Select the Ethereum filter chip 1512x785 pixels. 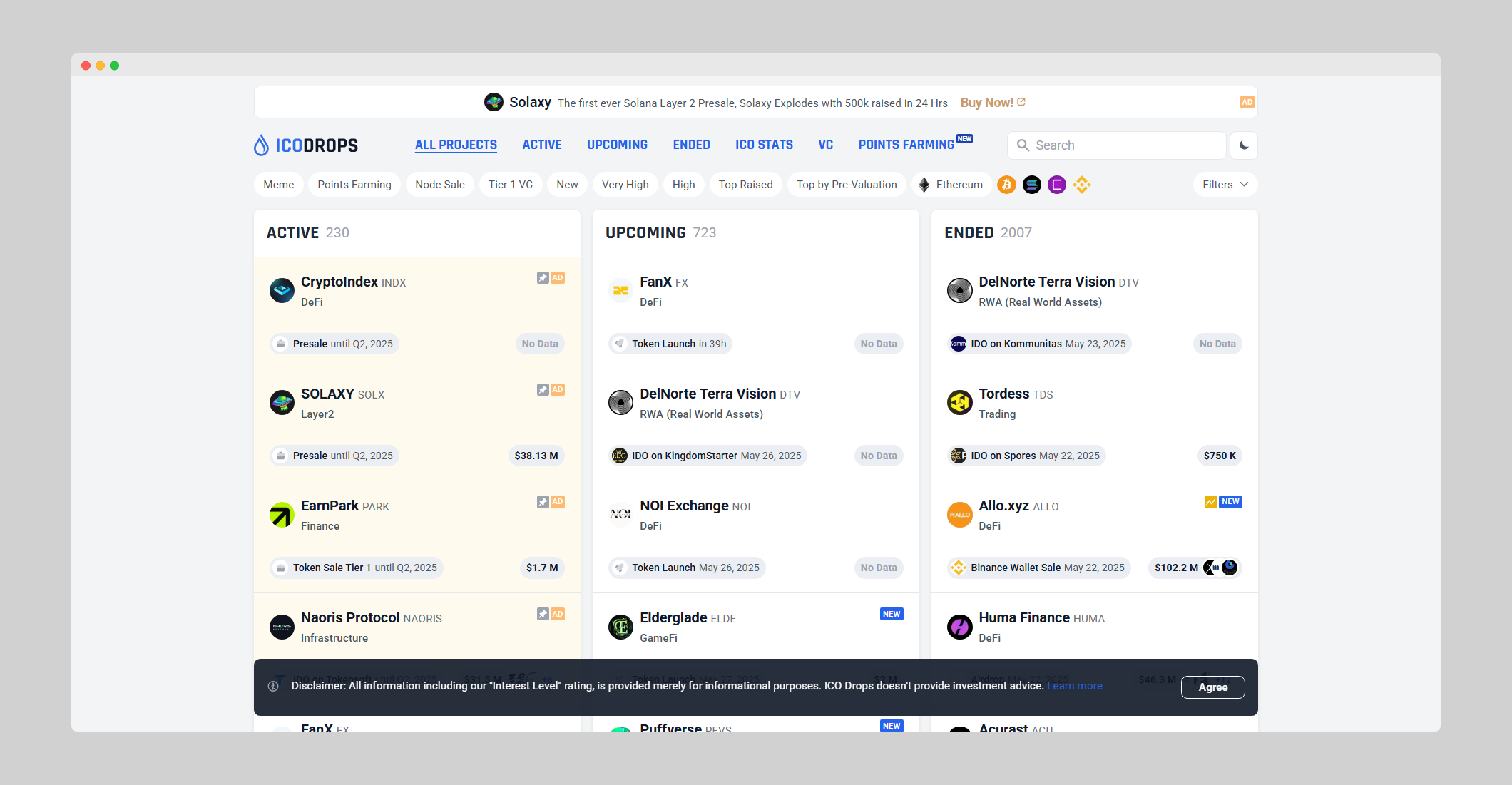click(x=951, y=185)
